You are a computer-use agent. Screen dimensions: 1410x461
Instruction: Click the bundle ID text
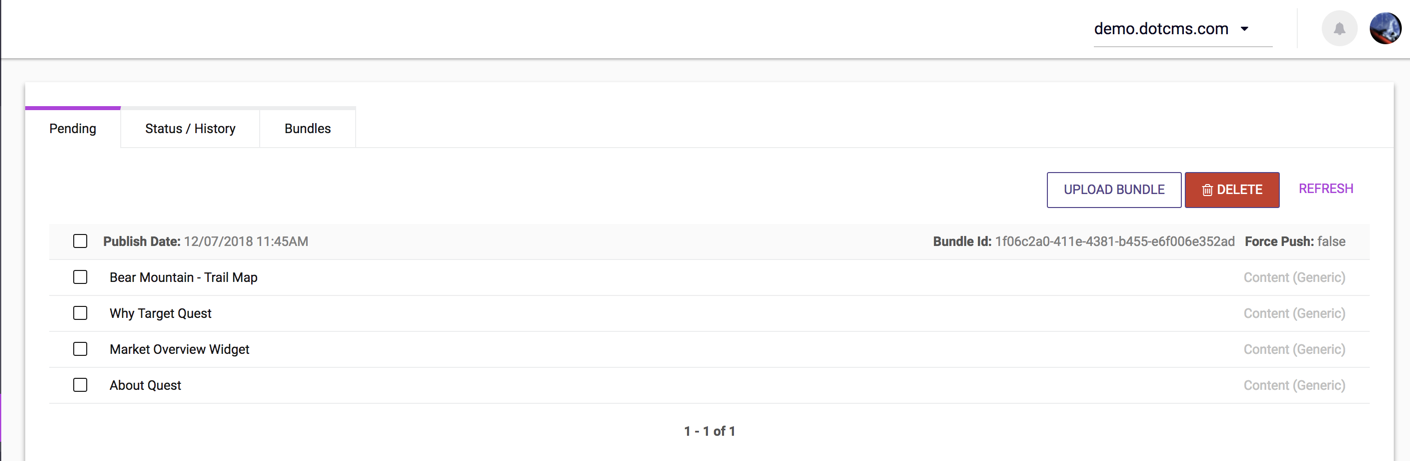pos(1114,241)
